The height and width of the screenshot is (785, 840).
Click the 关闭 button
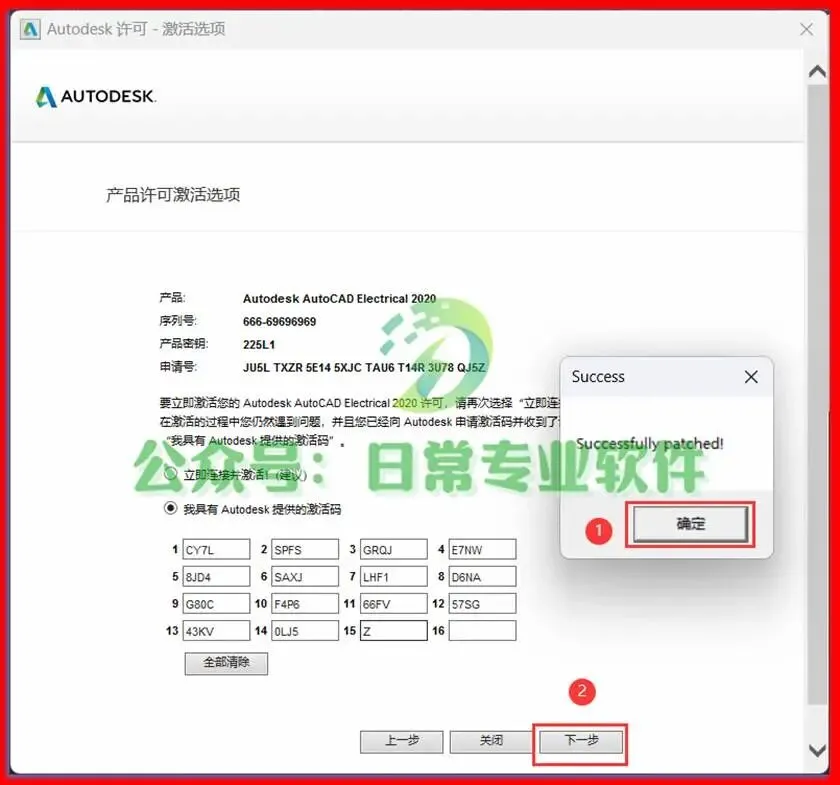pos(491,741)
